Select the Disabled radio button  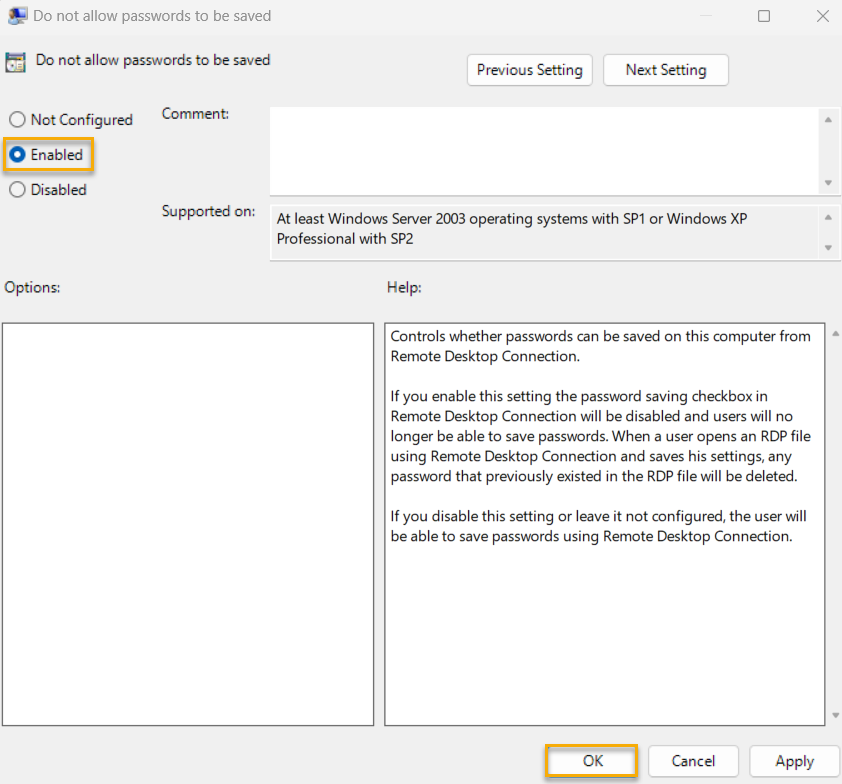click(x=16, y=189)
